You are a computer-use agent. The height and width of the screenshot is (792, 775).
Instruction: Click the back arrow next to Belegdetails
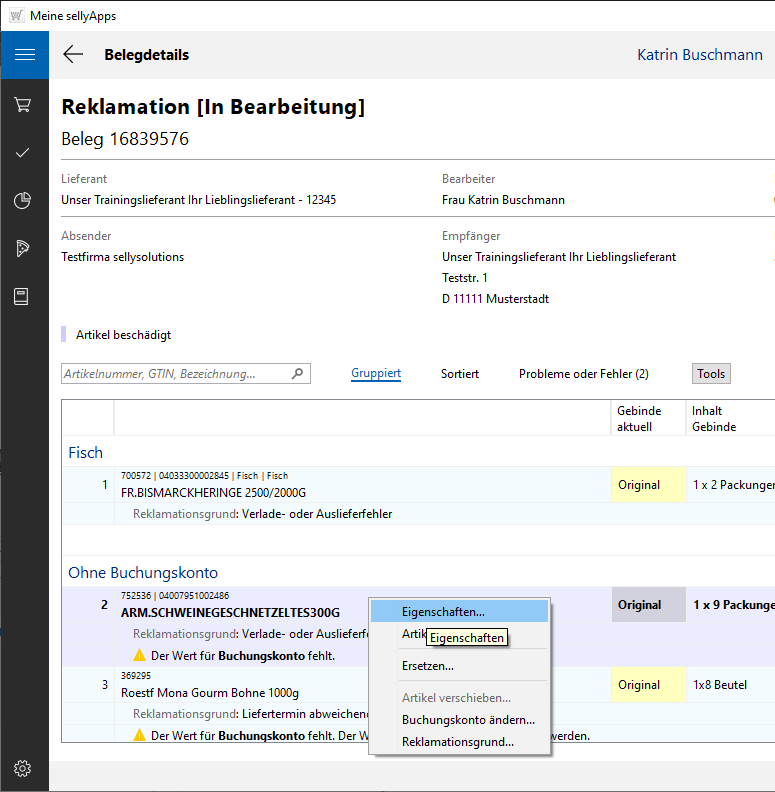[x=73, y=55]
